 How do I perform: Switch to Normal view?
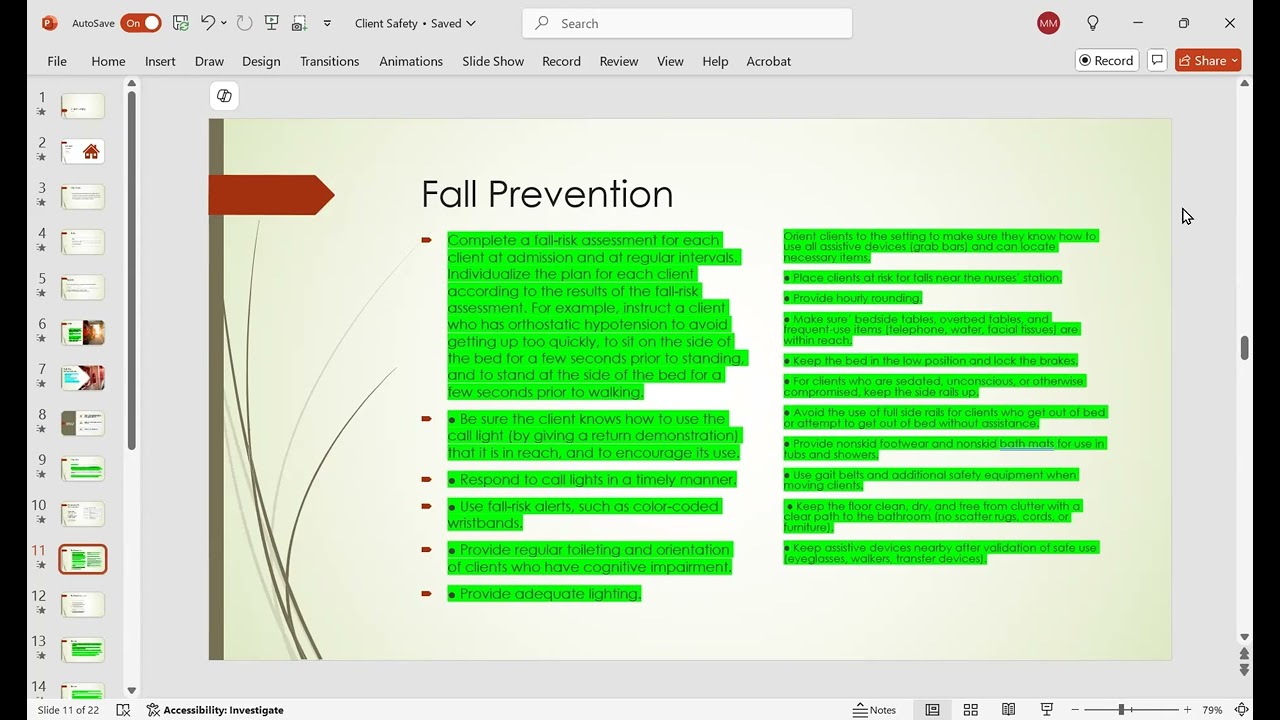[x=932, y=710]
